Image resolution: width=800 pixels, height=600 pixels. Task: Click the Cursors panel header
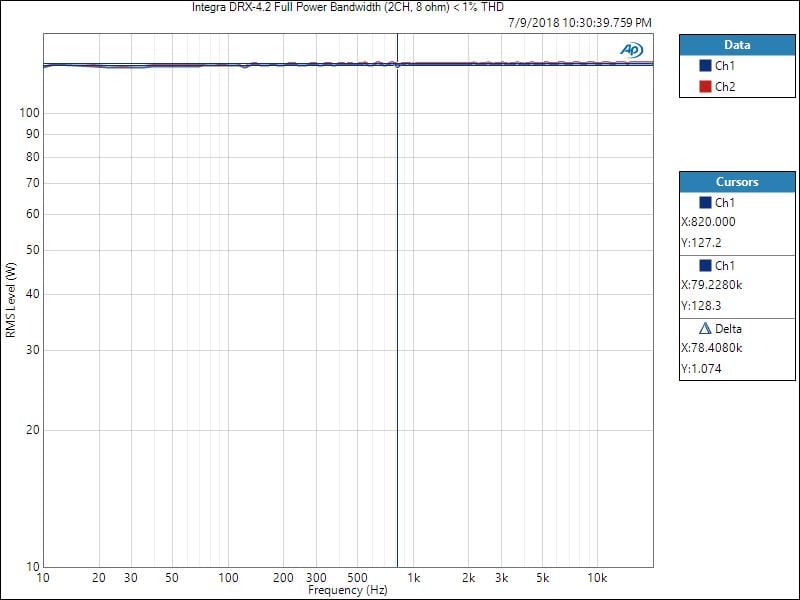[x=737, y=182]
